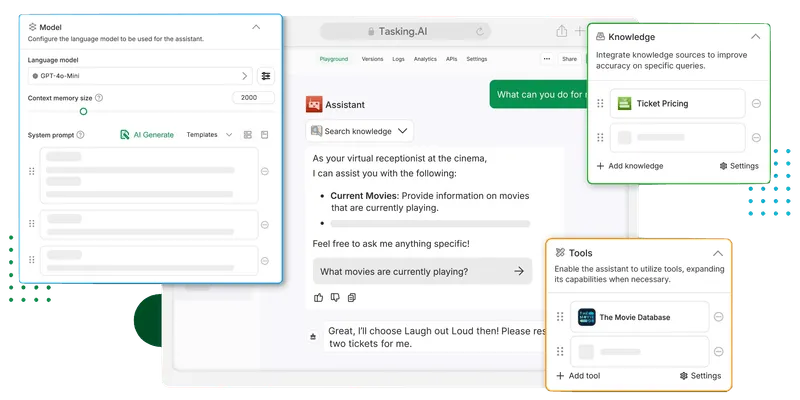Remove the placeholder knowledge source row
The image size is (800, 400).
[x=757, y=138]
